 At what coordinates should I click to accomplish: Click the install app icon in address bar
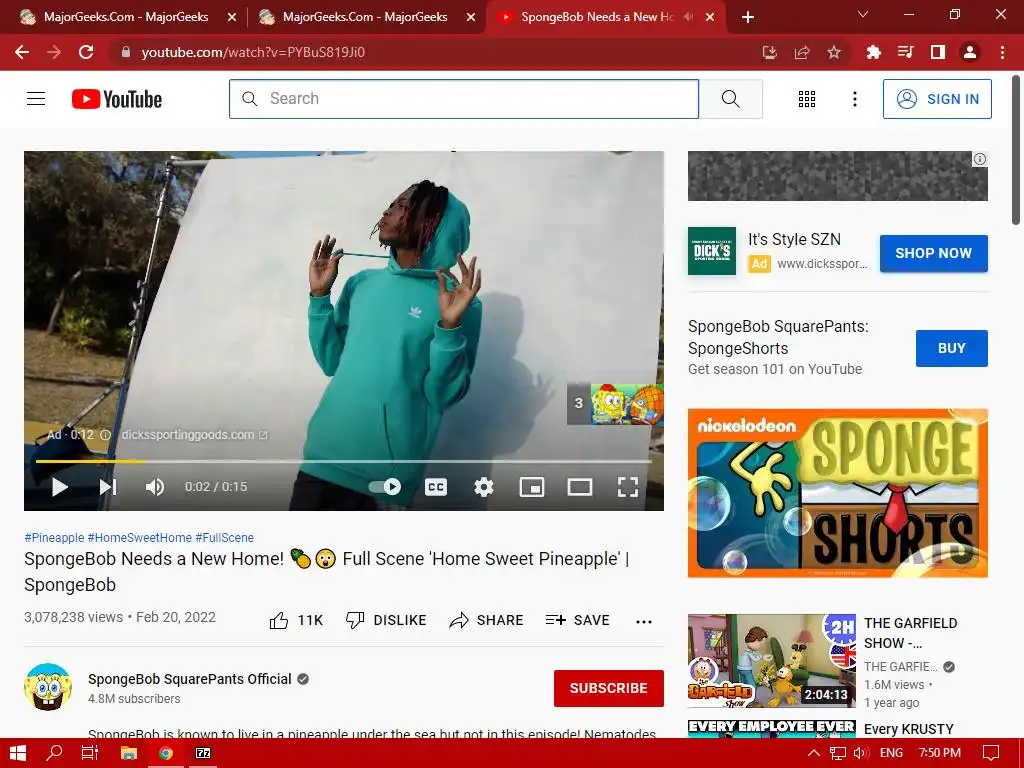click(x=770, y=52)
